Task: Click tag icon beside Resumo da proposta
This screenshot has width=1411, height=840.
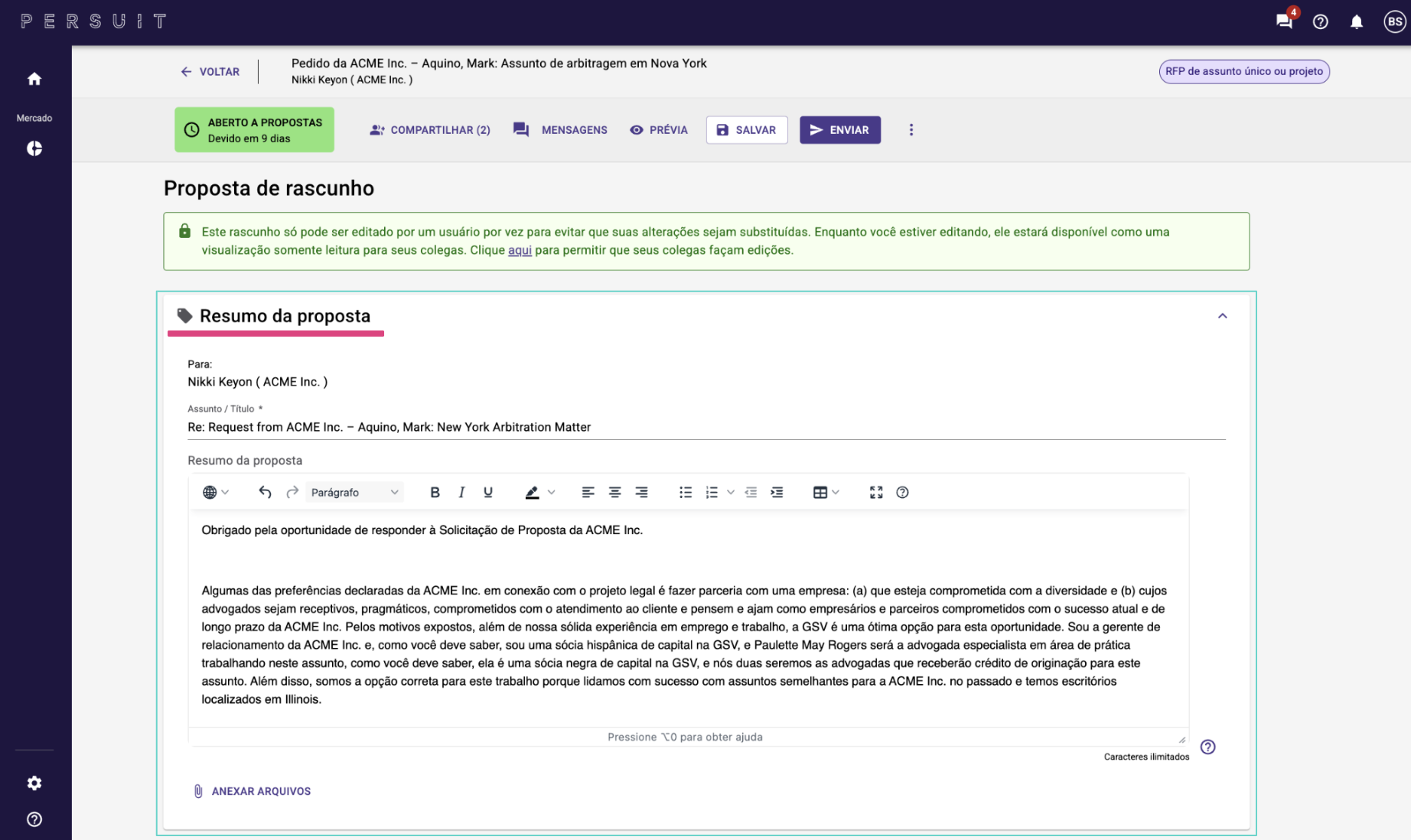Action: (184, 315)
